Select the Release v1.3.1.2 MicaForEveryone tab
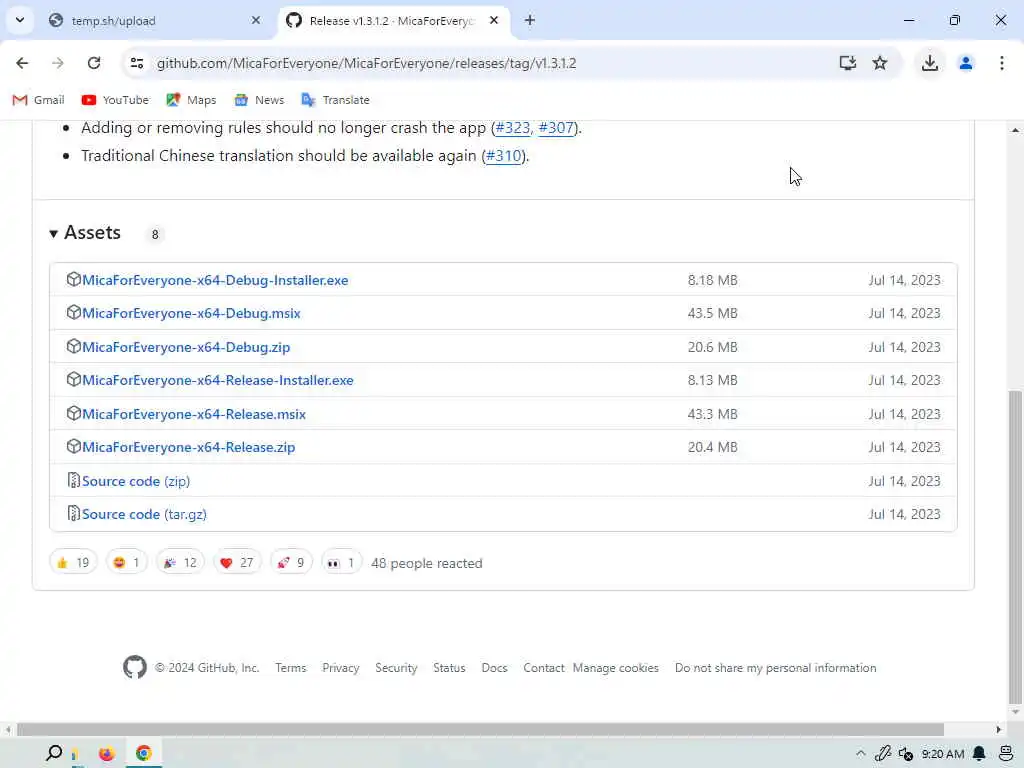The image size is (1024, 768). 391,21
